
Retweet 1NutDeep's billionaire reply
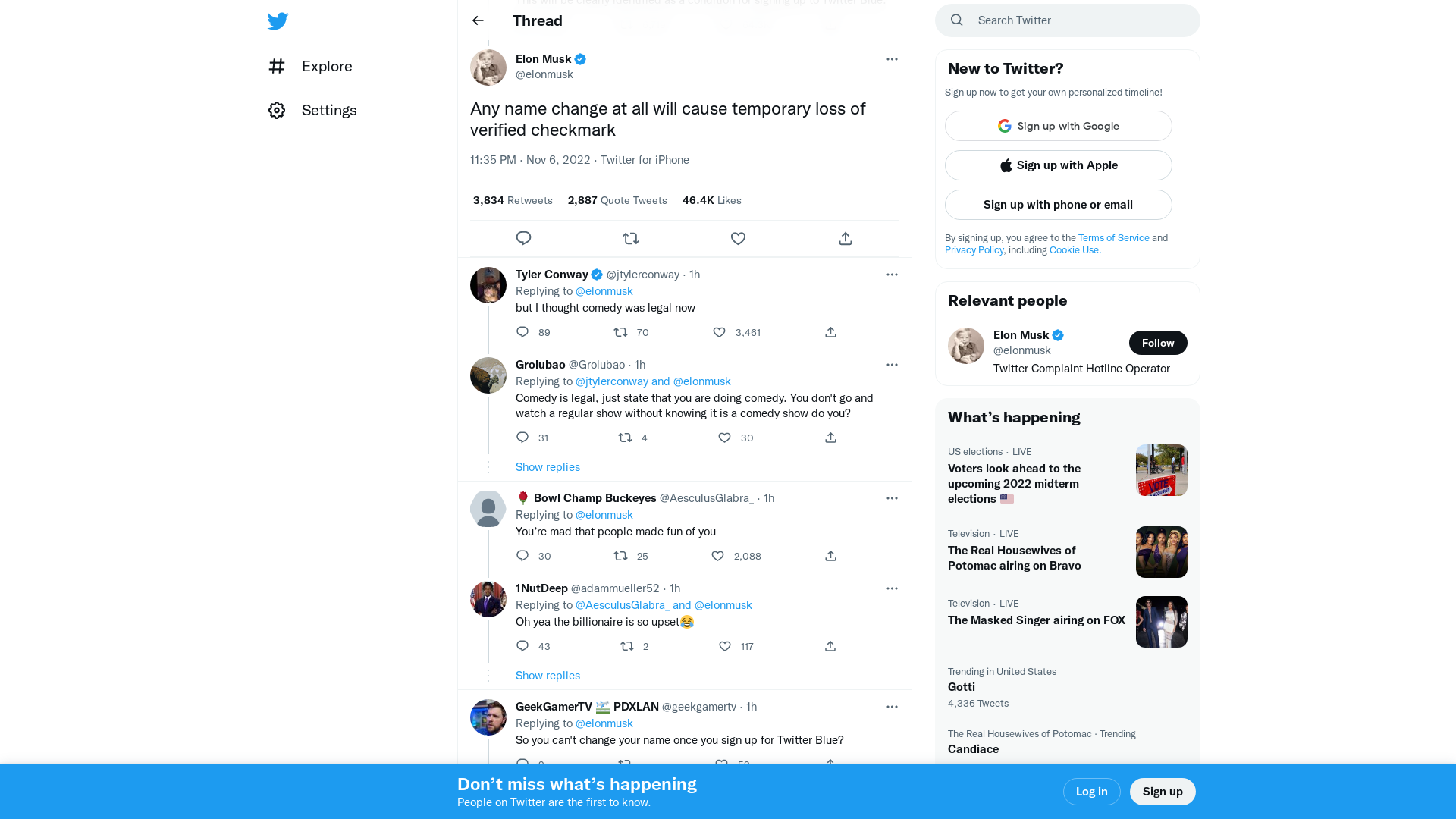click(x=626, y=646)
